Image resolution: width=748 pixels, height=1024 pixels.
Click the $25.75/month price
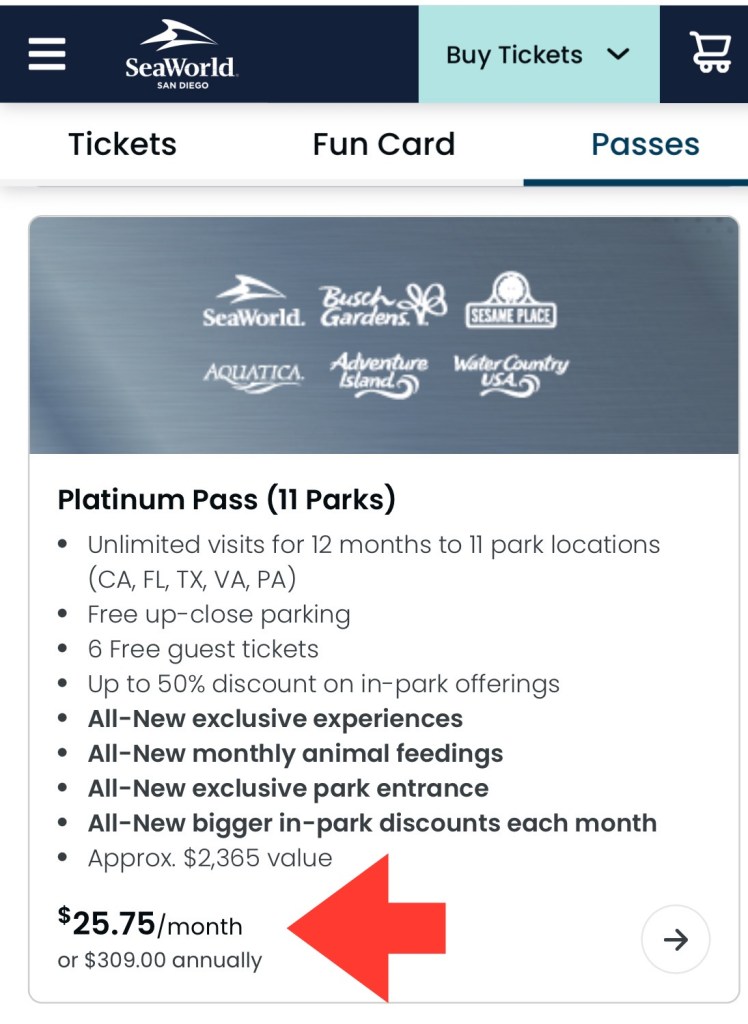pos(150,923)
